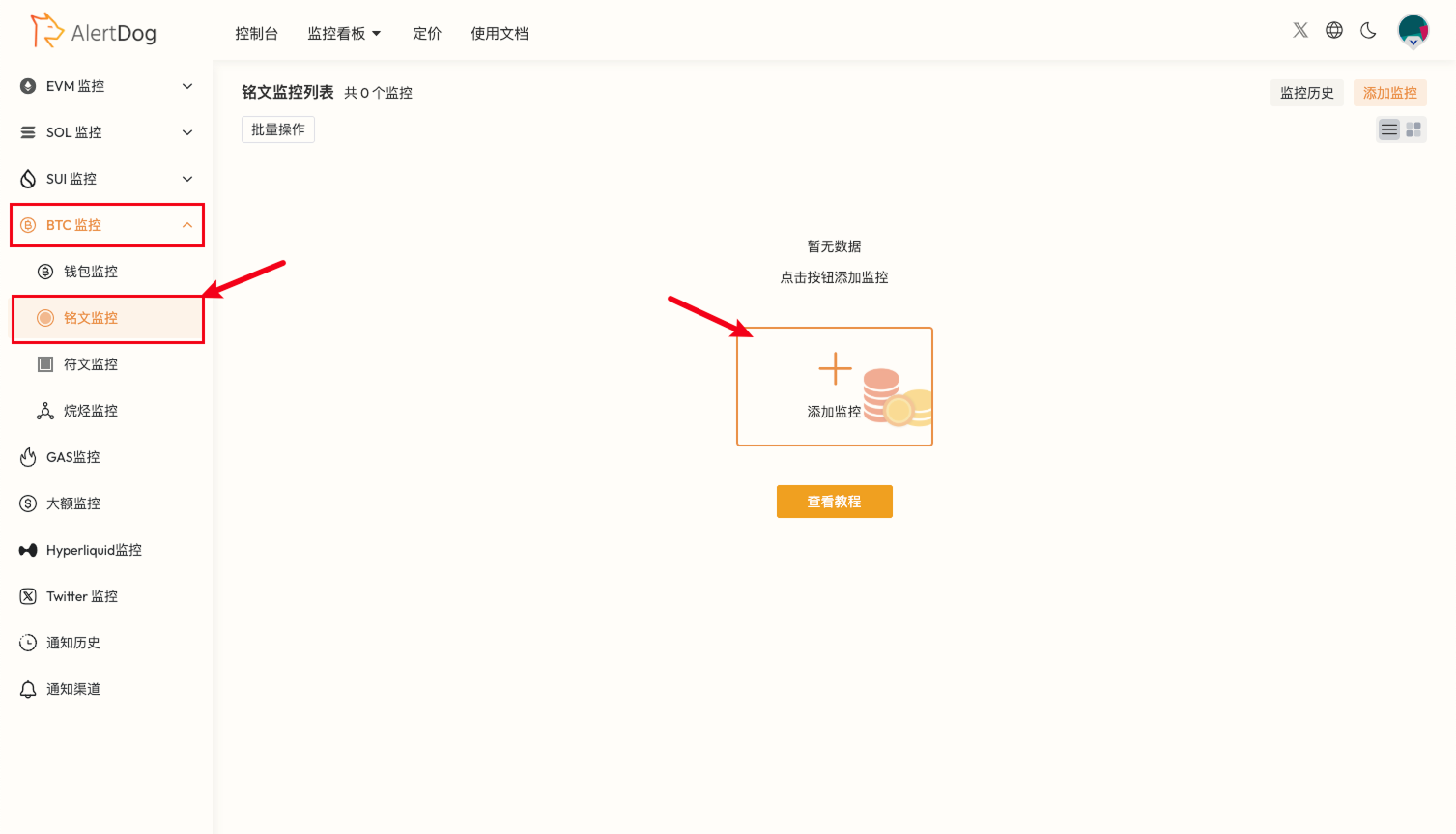Image resolution: width=1456 pixels, height=834 pixels.
Task: Open Hyperliquid监控 in the sidebar
Action: click(x=94, y=549)
